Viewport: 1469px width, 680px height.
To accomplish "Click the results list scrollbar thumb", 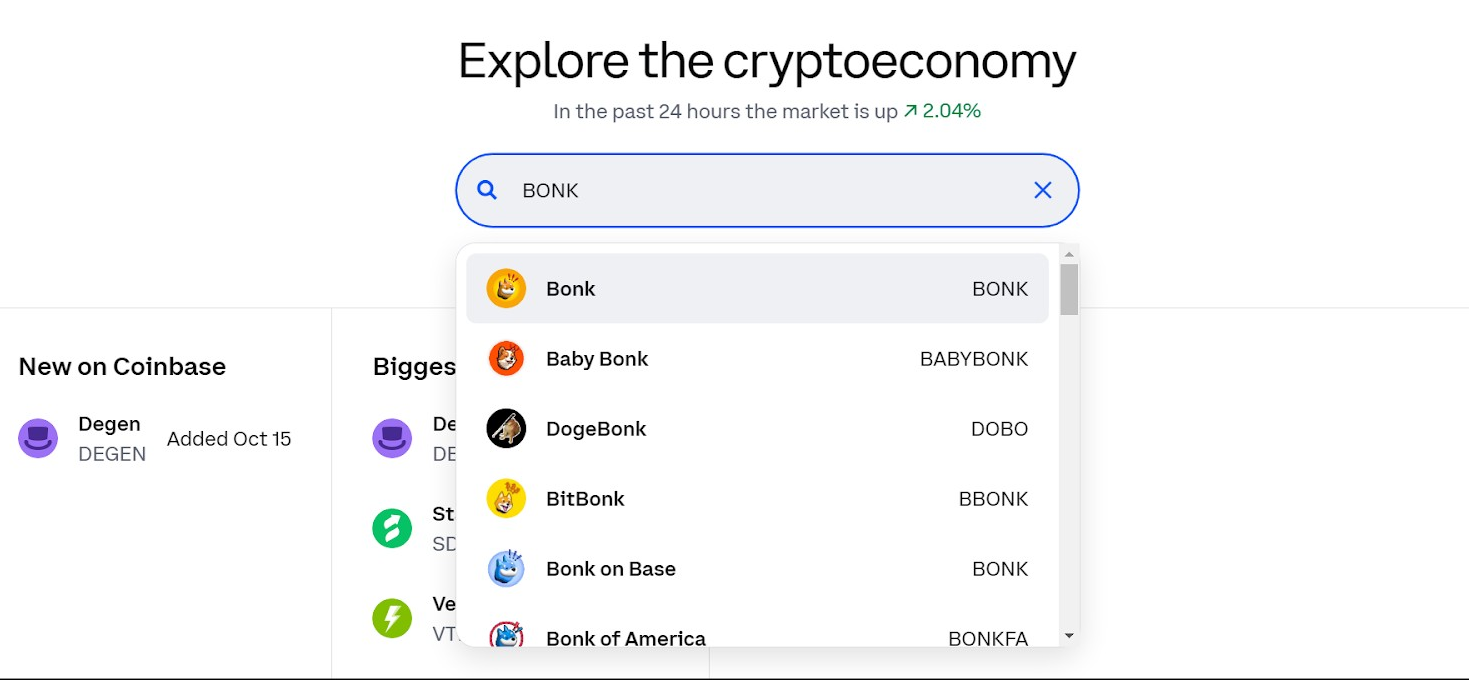I will point(1069,289).
